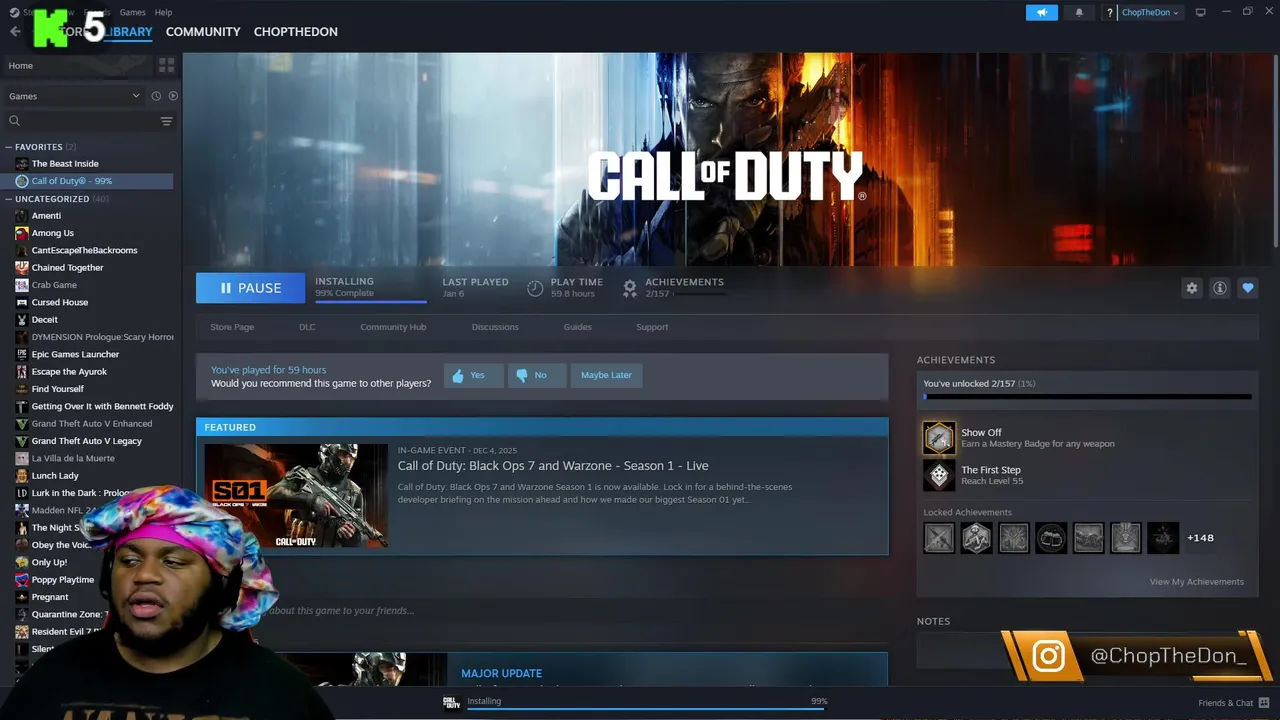Viewport: 1280px width, 720px height.
Task: Recommend the game with Yes
Action: (473, 375)
